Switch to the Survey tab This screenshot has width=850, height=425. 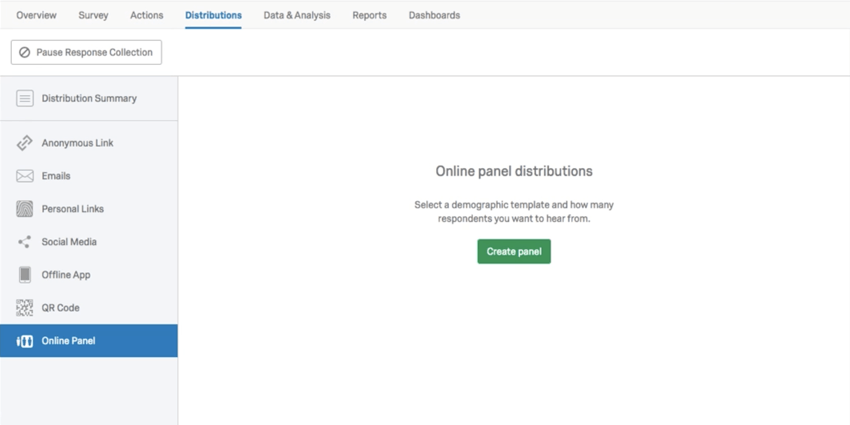click(93, 15)
